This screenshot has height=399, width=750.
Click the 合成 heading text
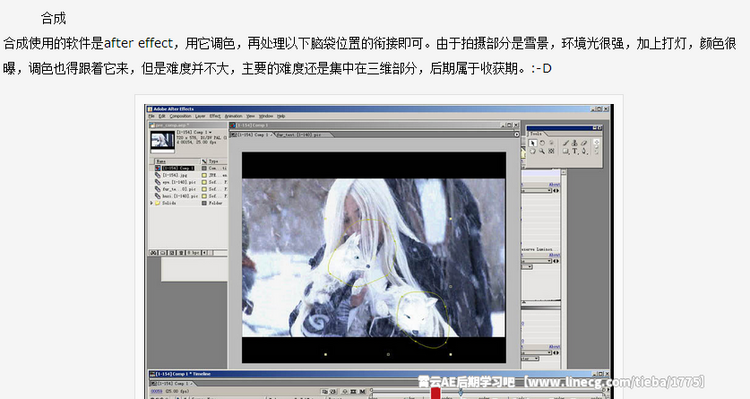54,18
